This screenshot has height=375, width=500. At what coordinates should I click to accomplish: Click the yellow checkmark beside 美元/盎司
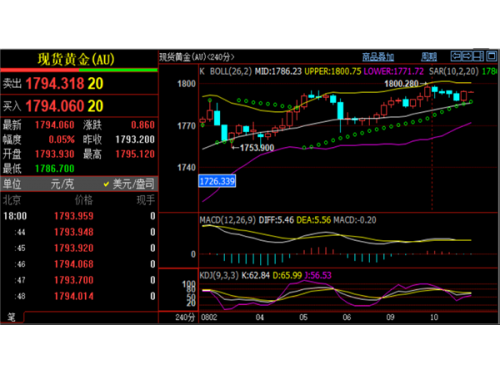106,184
